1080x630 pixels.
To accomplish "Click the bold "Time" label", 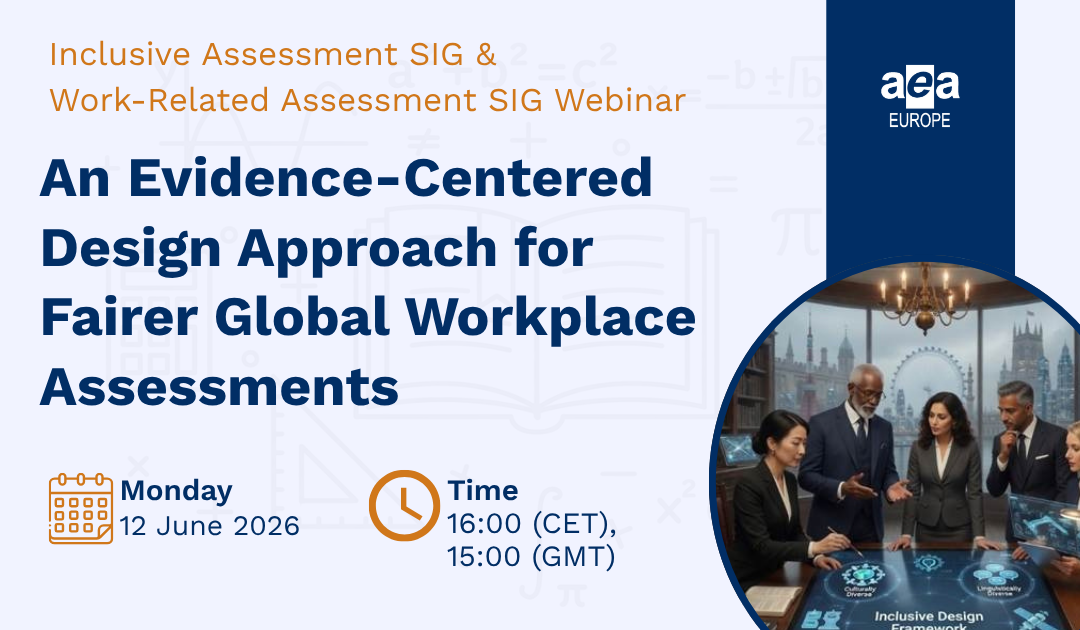I will click(483, 490).
